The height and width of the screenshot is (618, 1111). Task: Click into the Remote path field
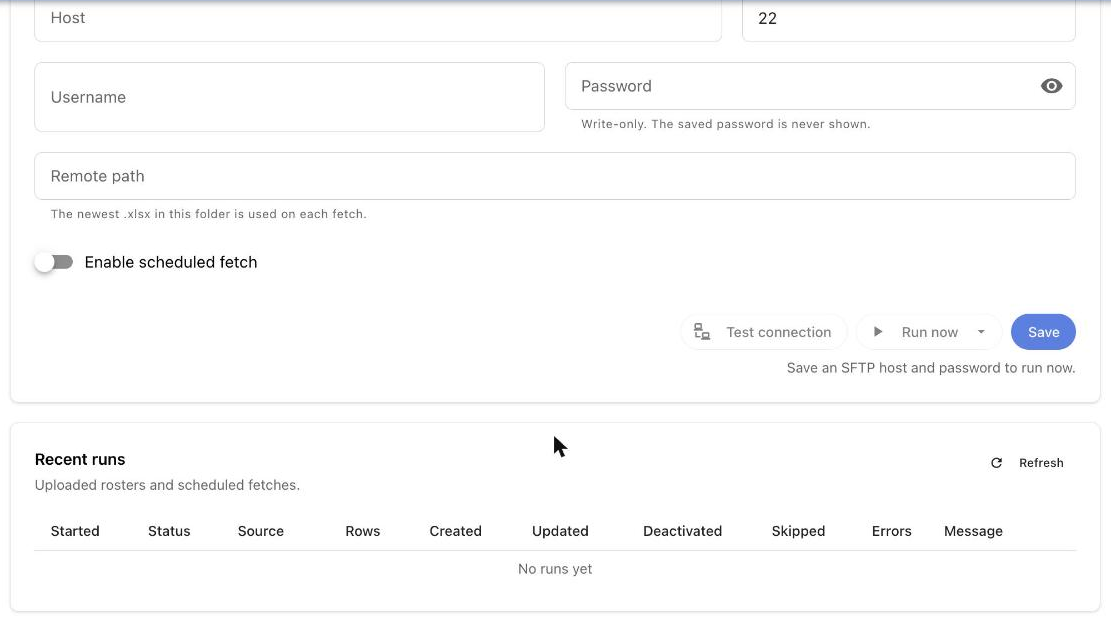click(555, 176)
